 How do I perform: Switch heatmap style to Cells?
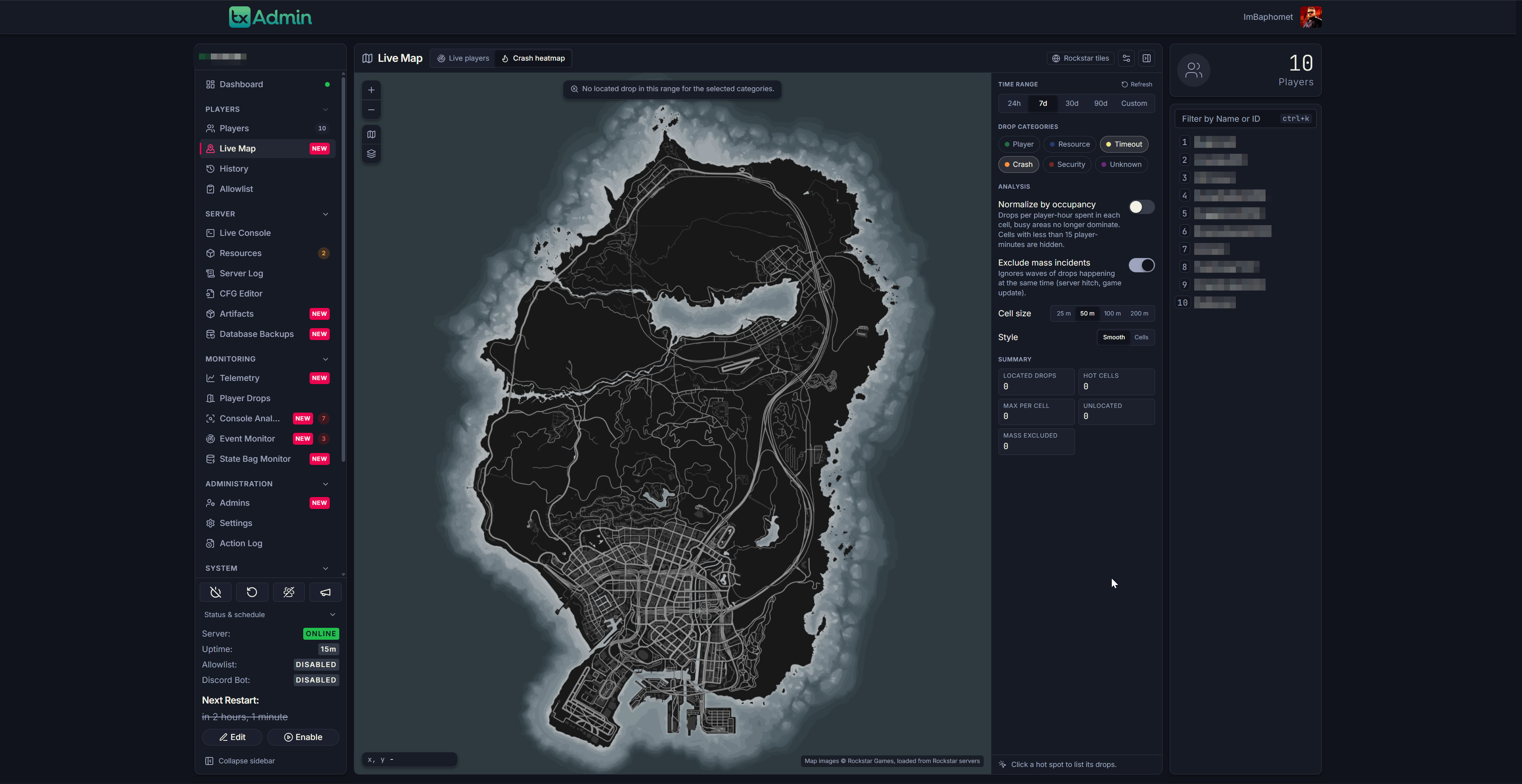pyautogui.click(x=1141, y=337)
